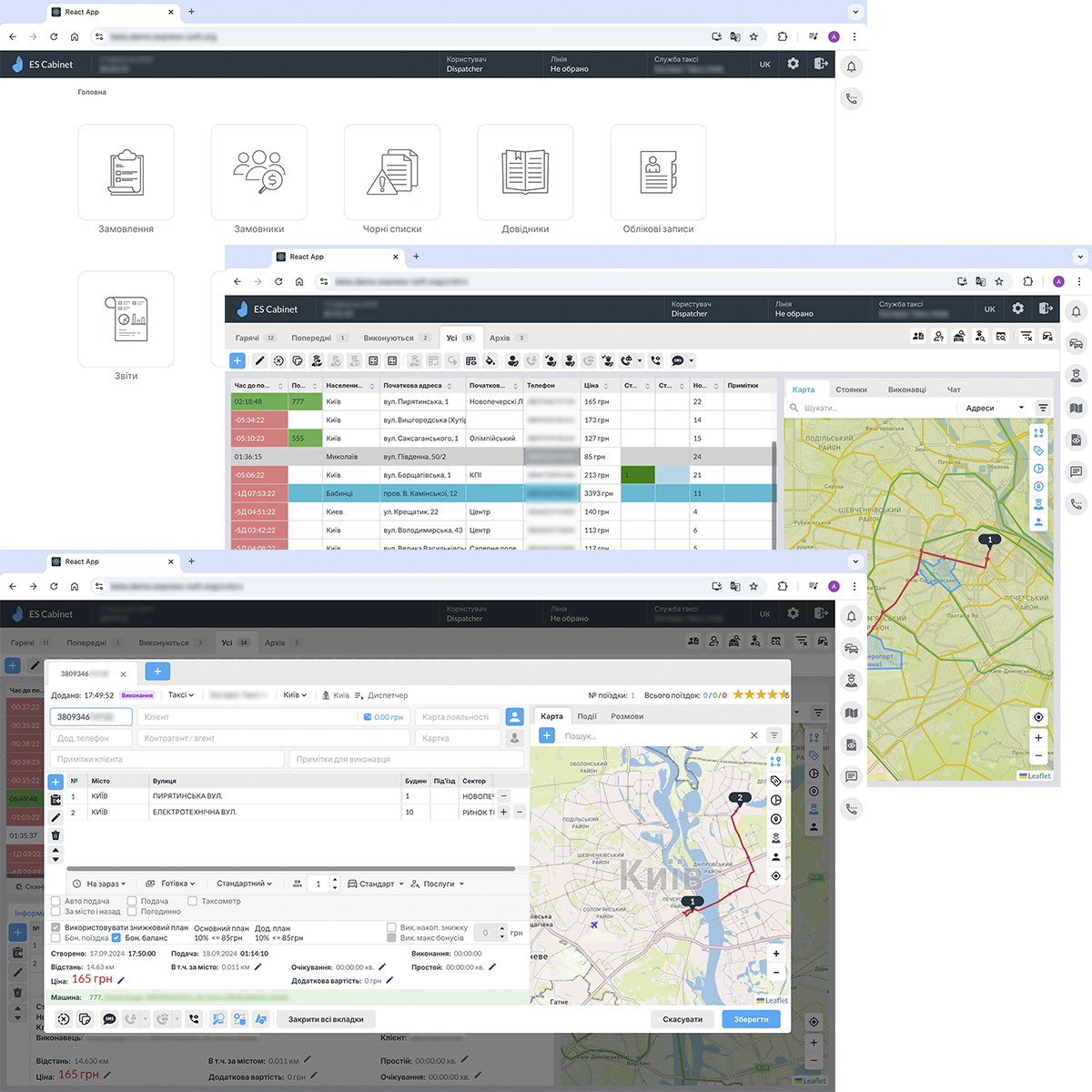This screenshot has width=1092, height=1092.
Task: Click the pencil edit icon in the orders list toolbar
Action: click(259, 360)
